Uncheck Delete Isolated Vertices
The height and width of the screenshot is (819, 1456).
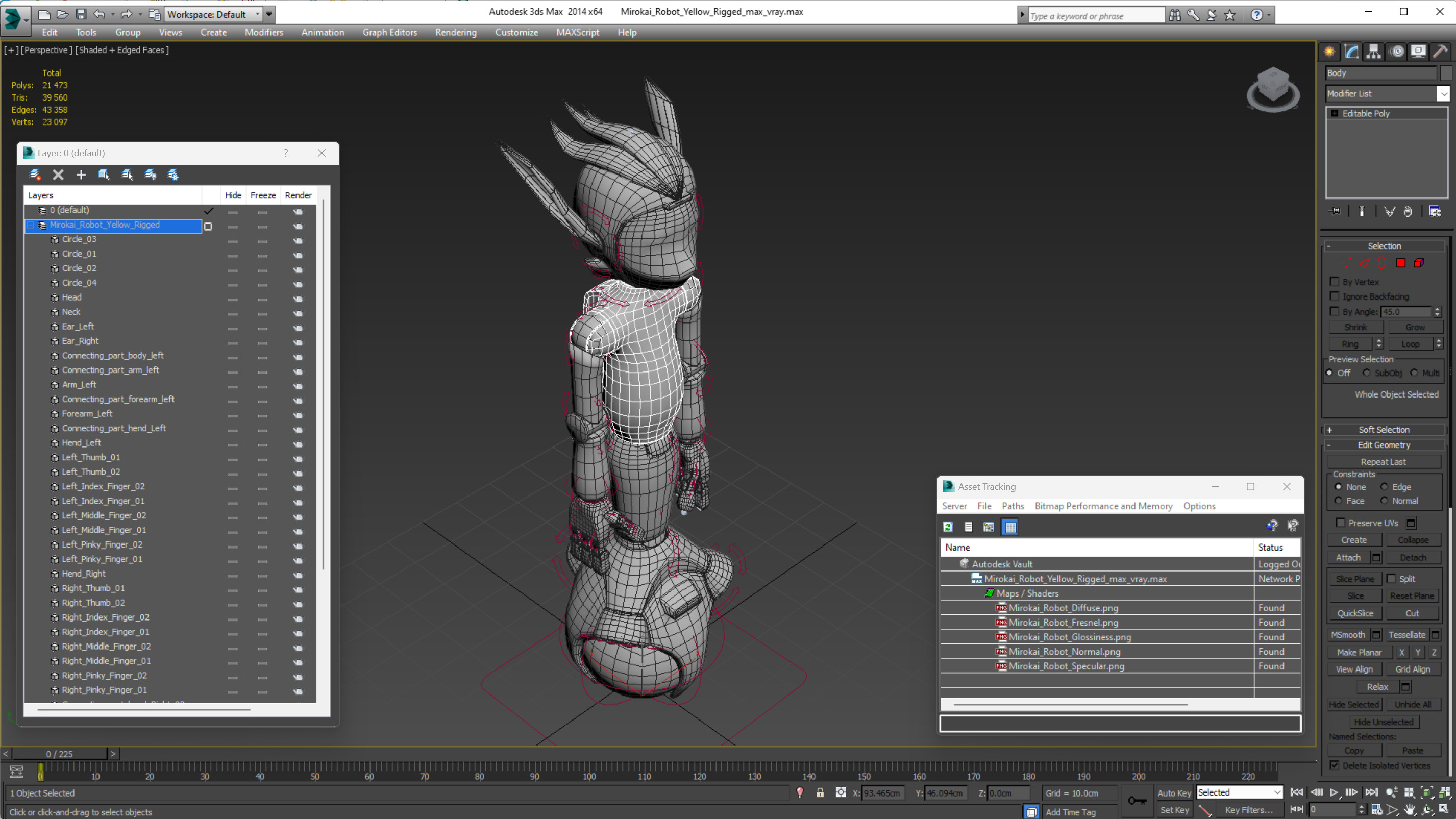tap(1335, 765)
